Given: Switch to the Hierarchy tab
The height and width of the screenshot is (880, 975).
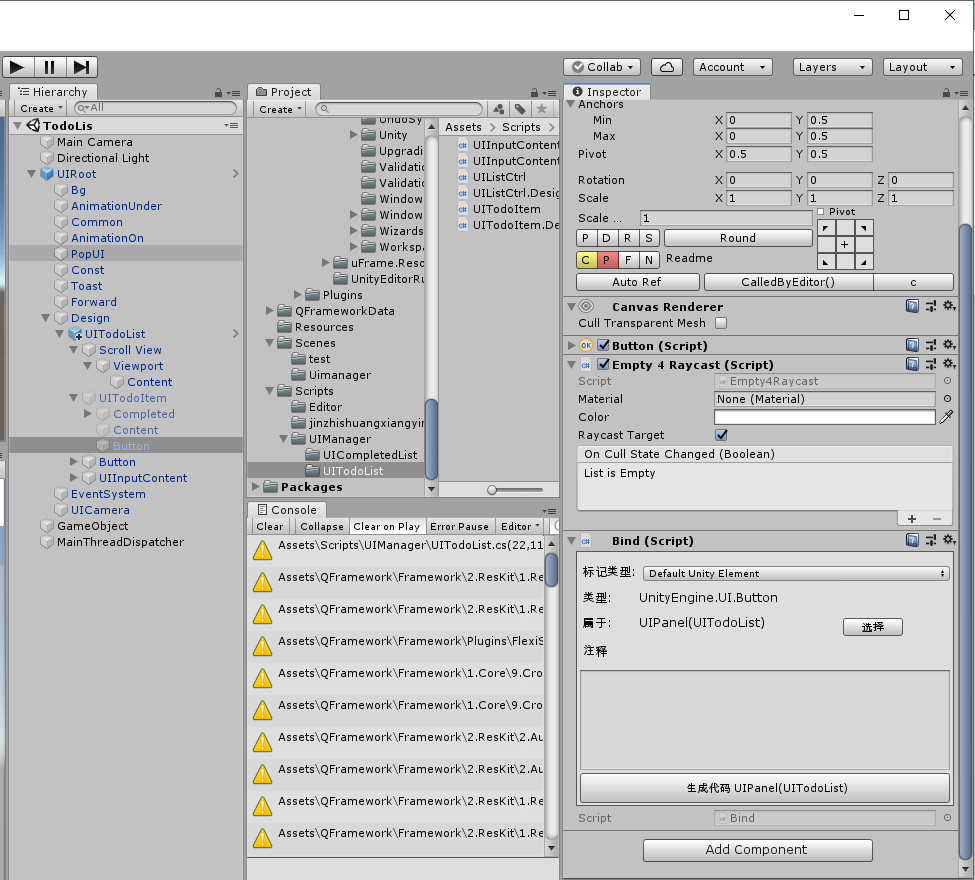Looking at the screenshot, I should click(x=54, y=92).
